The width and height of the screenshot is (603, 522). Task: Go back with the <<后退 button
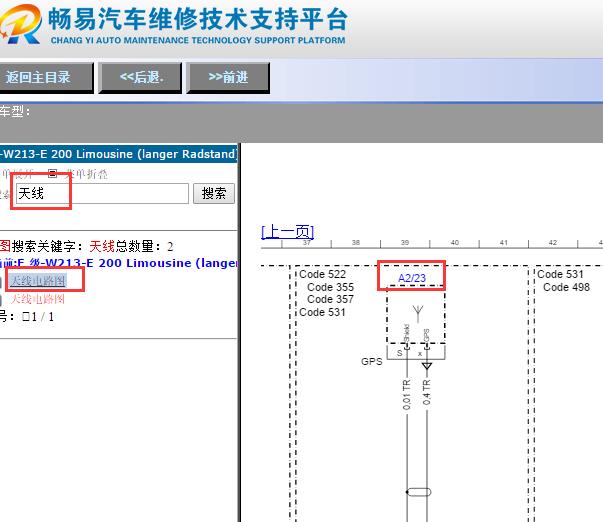coord(140,78)
